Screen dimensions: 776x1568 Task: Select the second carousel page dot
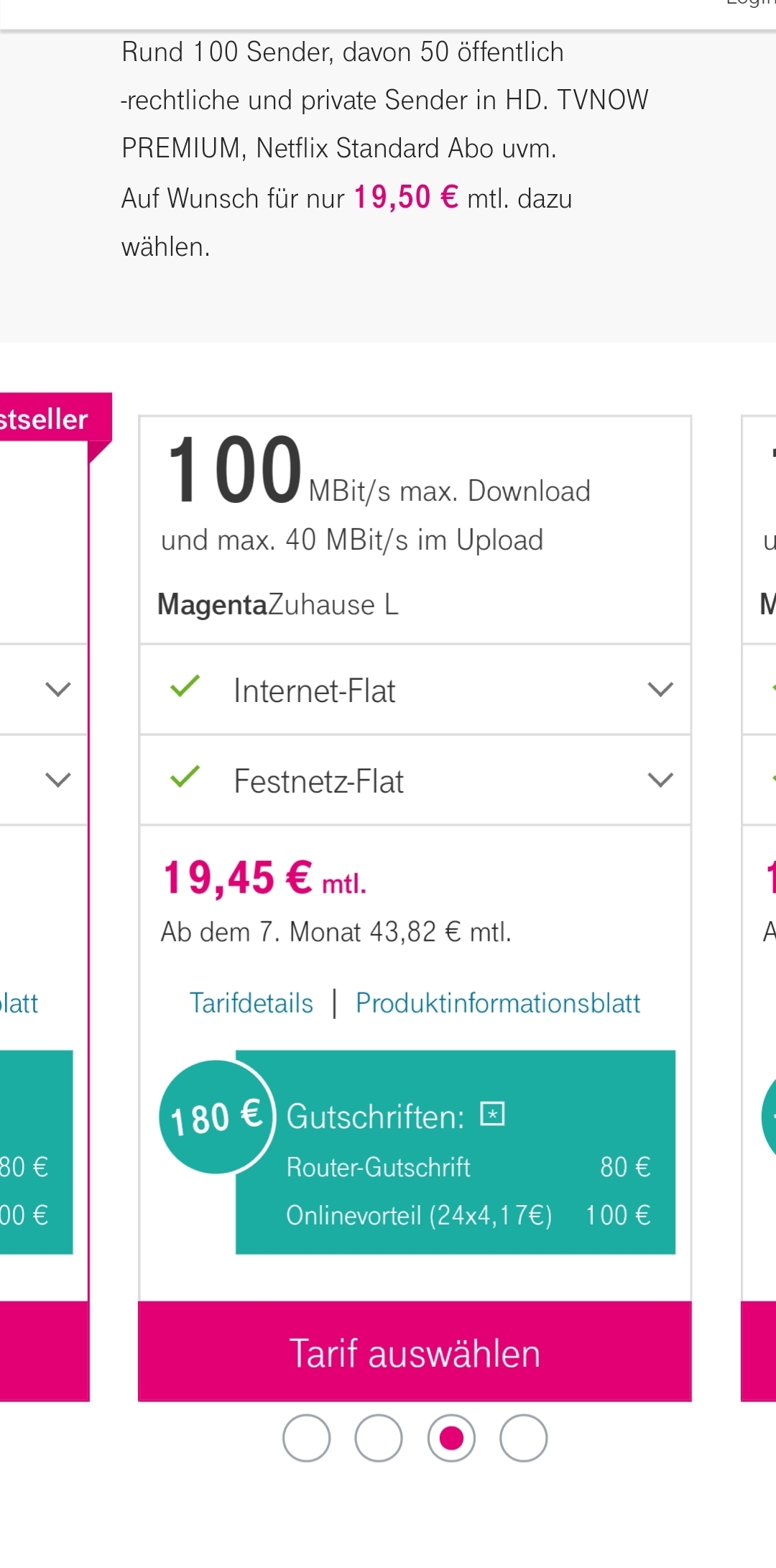tap(379, 1438)
